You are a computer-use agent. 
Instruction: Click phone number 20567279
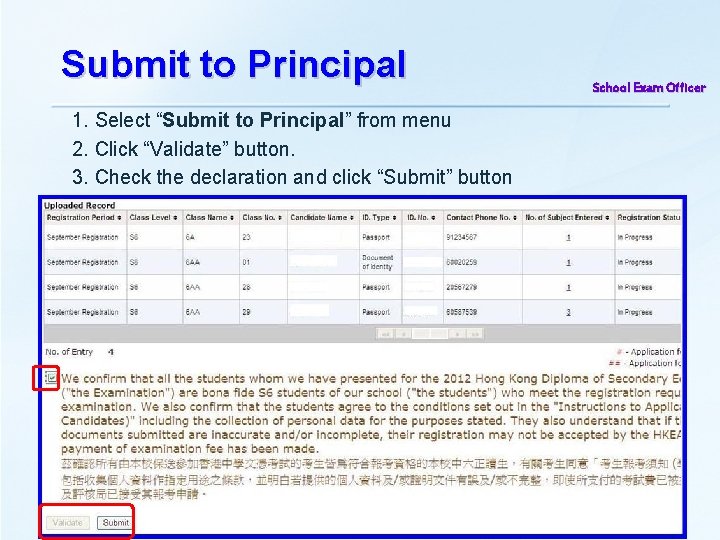tap(461, 287)
